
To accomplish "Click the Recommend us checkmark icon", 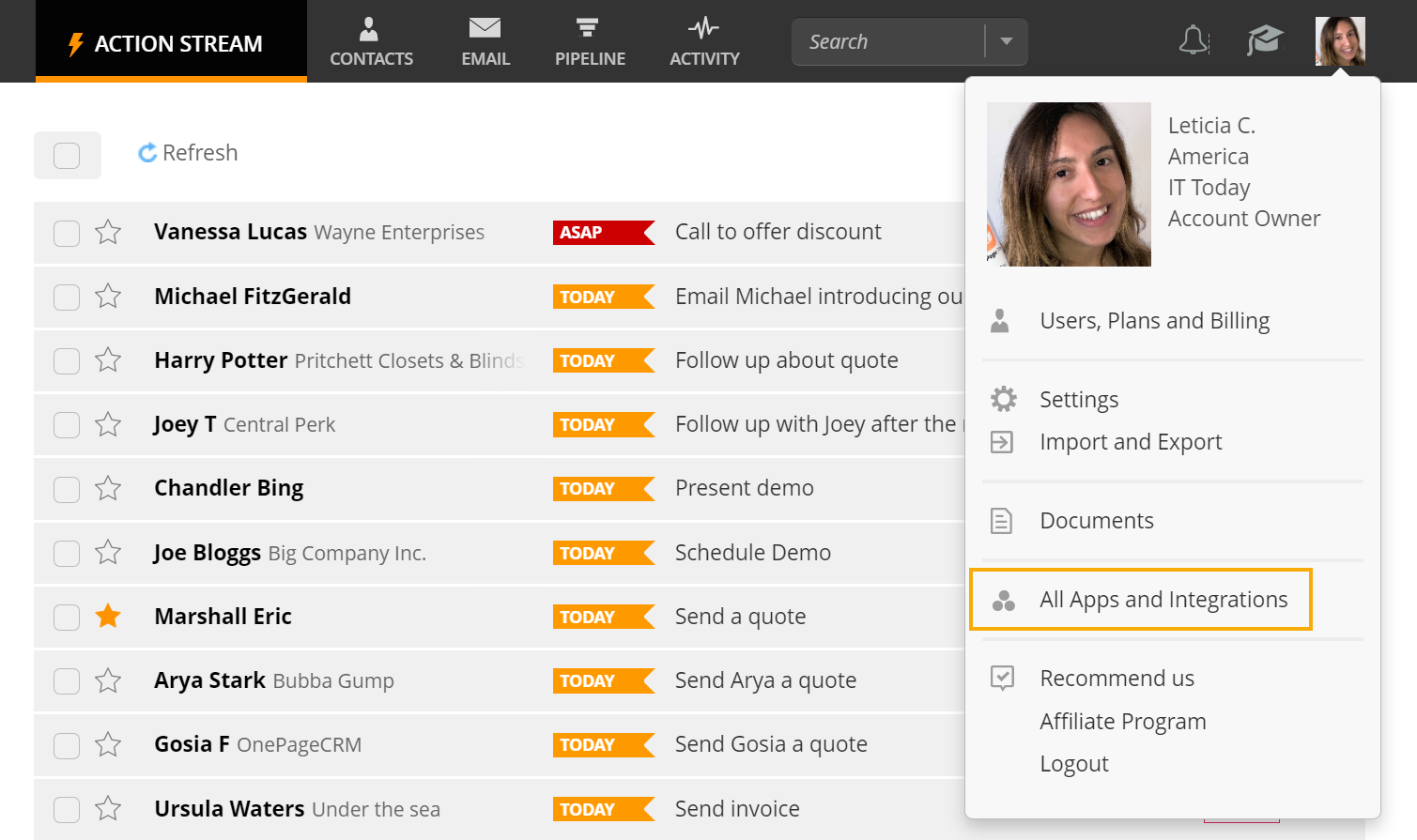I will click(1002, 678).
